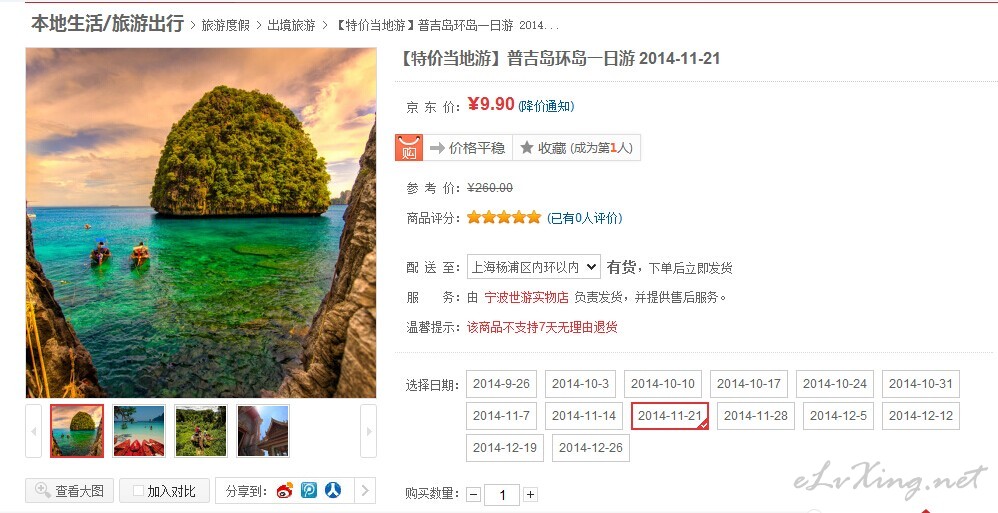Show next thumbnails with right arrow
This screenshot has width=998, height=513.
point(369,431)
